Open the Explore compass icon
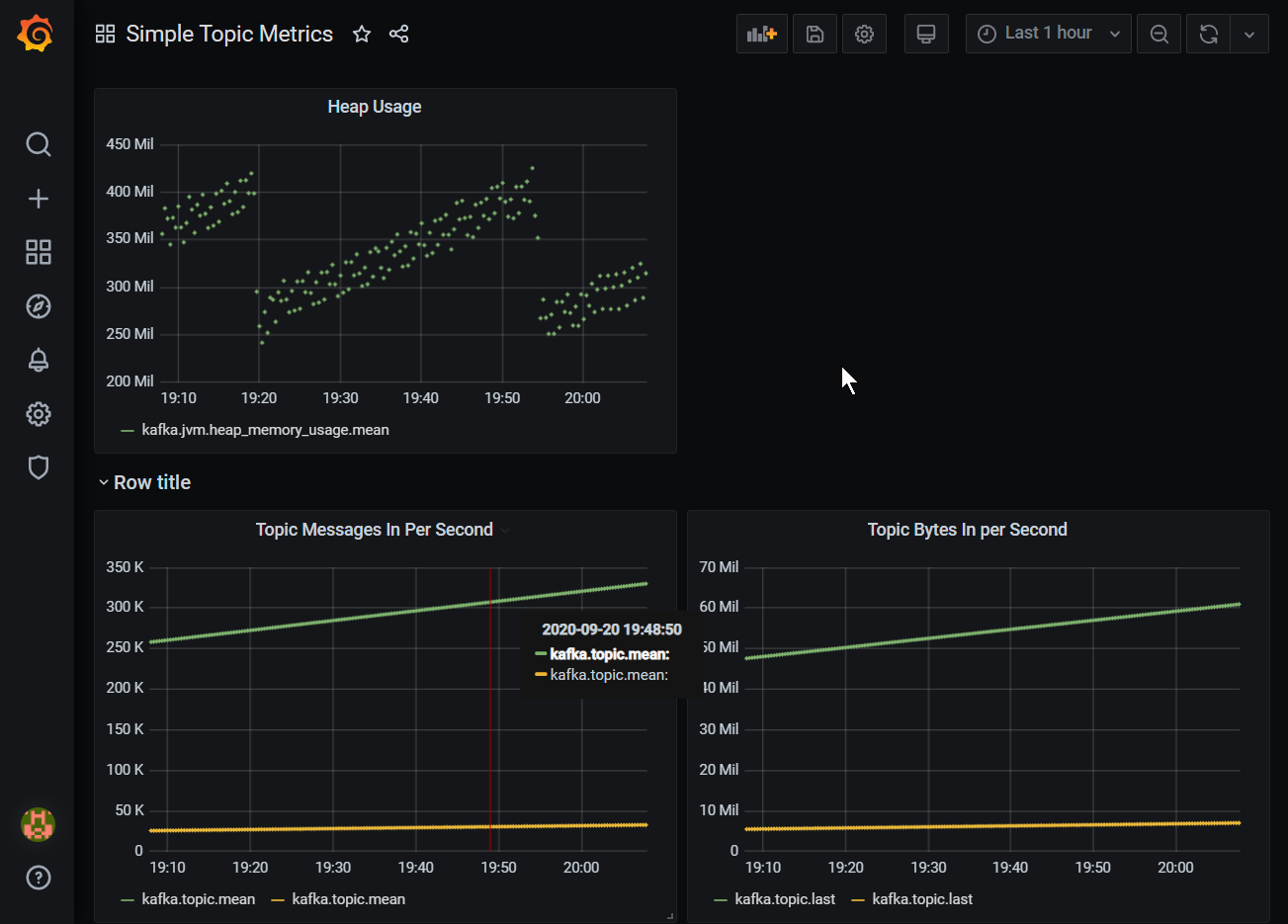Image resolution: width=1288 pixels, height=924 pixels. tap(38, 306)
